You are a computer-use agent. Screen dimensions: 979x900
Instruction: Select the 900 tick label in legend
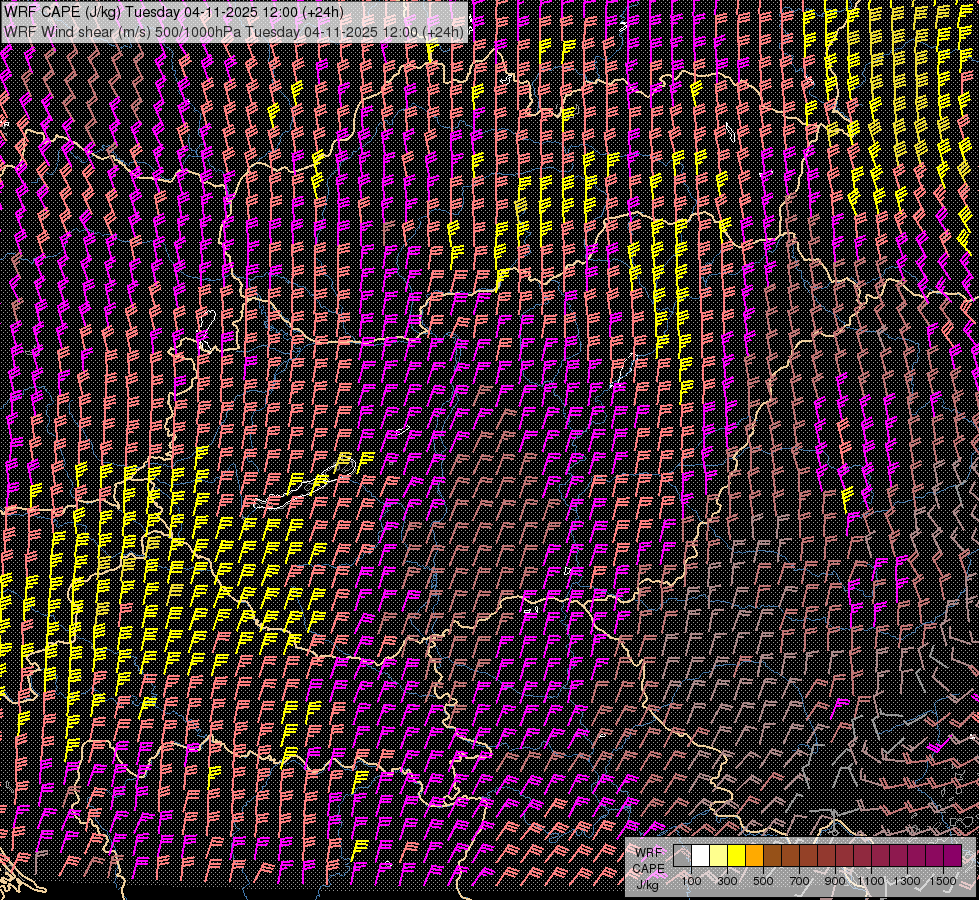835,881
